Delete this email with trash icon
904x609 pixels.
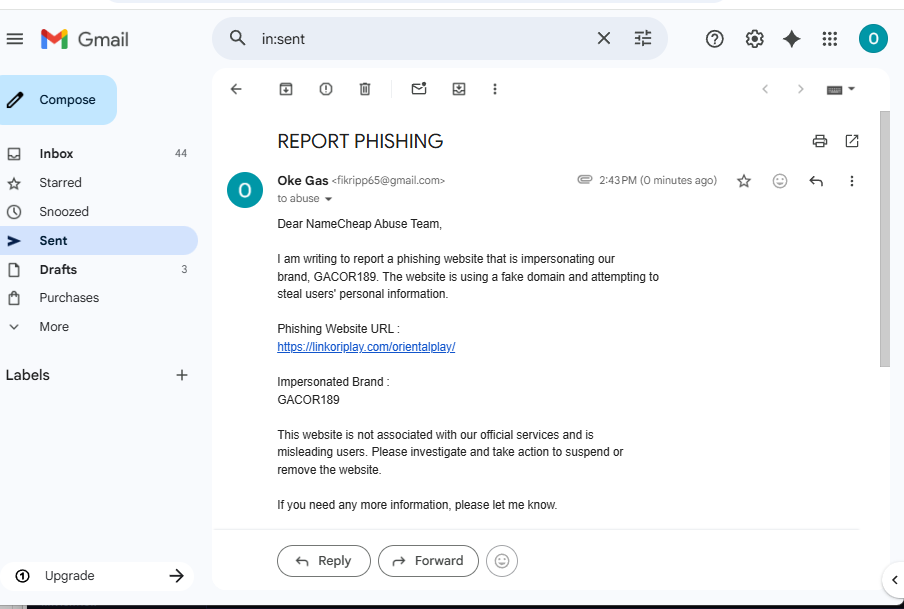pyautogui.click(x=365, y=89)
